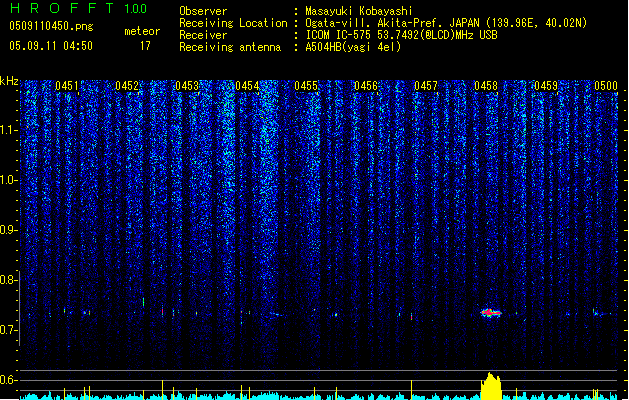Click the 'Observer' field label

coord(203,11)
